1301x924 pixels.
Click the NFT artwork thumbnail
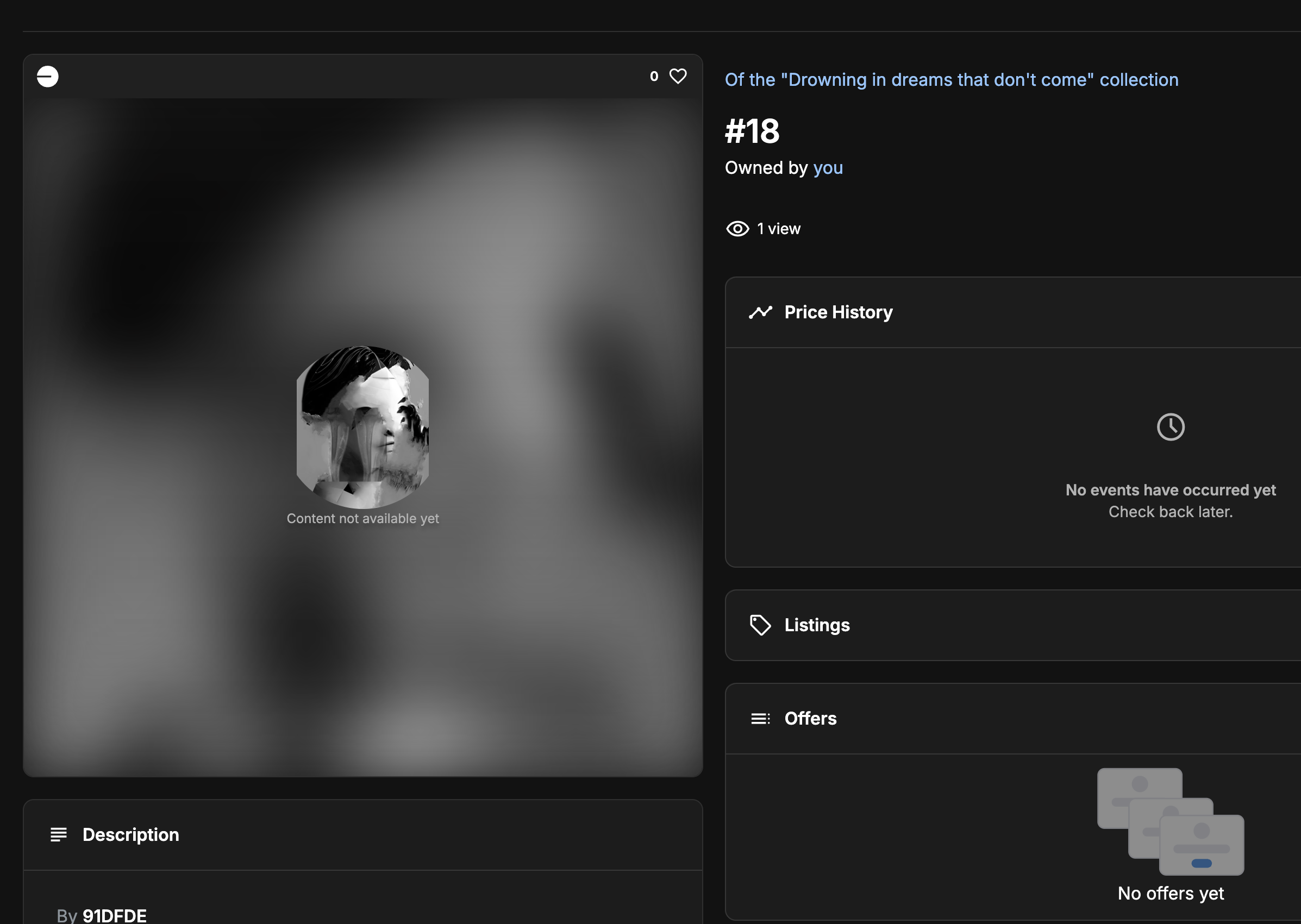(362, 427)
